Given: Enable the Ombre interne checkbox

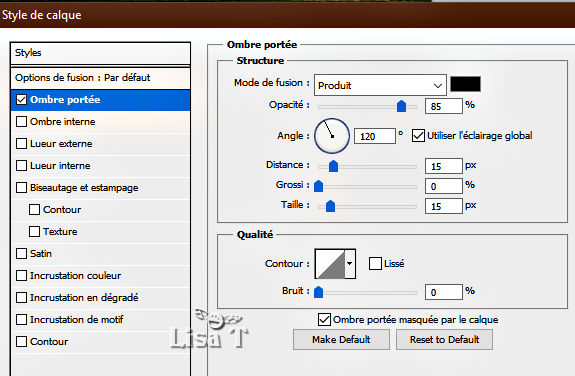Looking at the screenshot, I should pos(21,121).
